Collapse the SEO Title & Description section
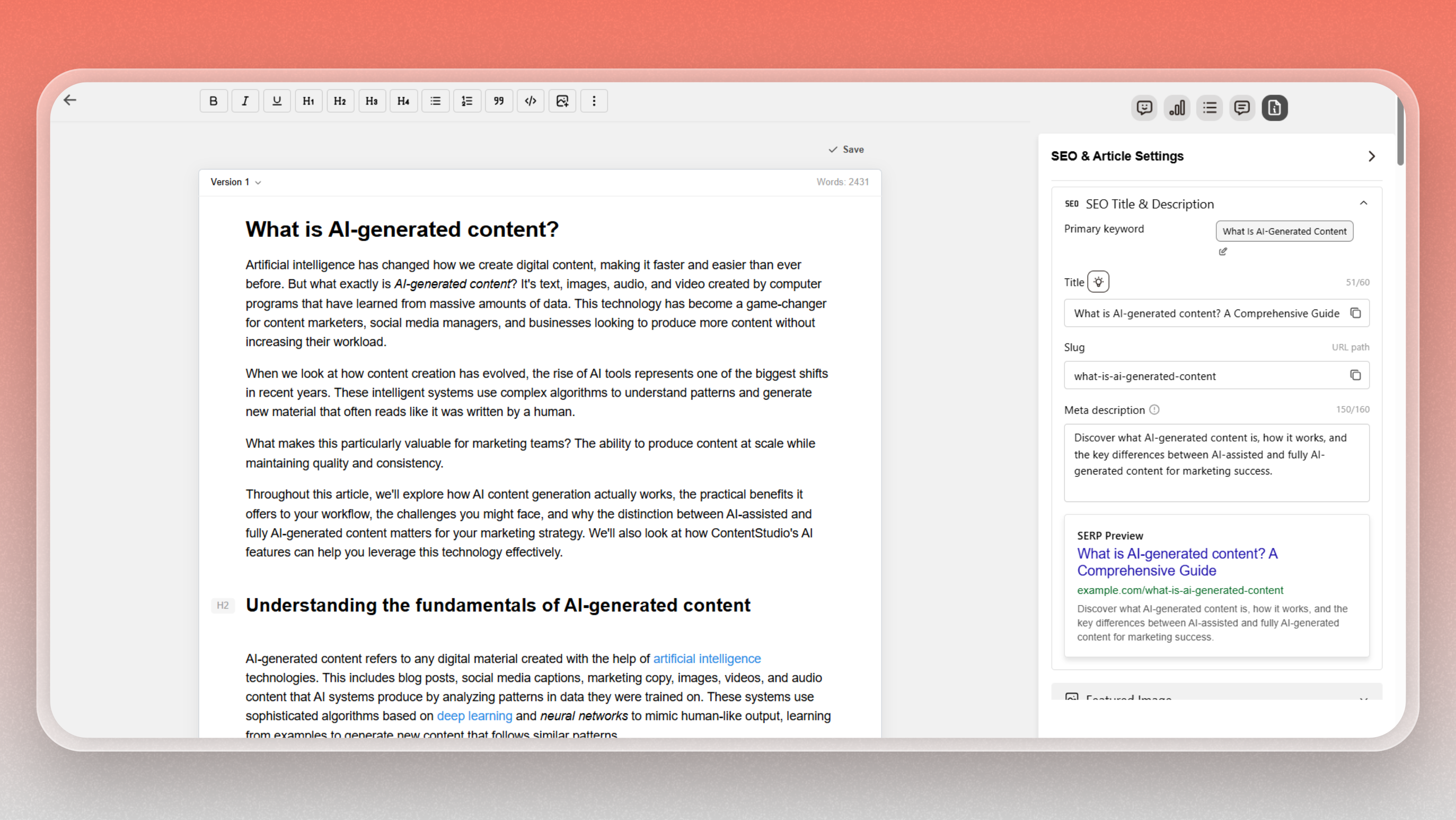Image resolution: width=1456 pixels, height=820 pixels. [x=1363, y=204]
